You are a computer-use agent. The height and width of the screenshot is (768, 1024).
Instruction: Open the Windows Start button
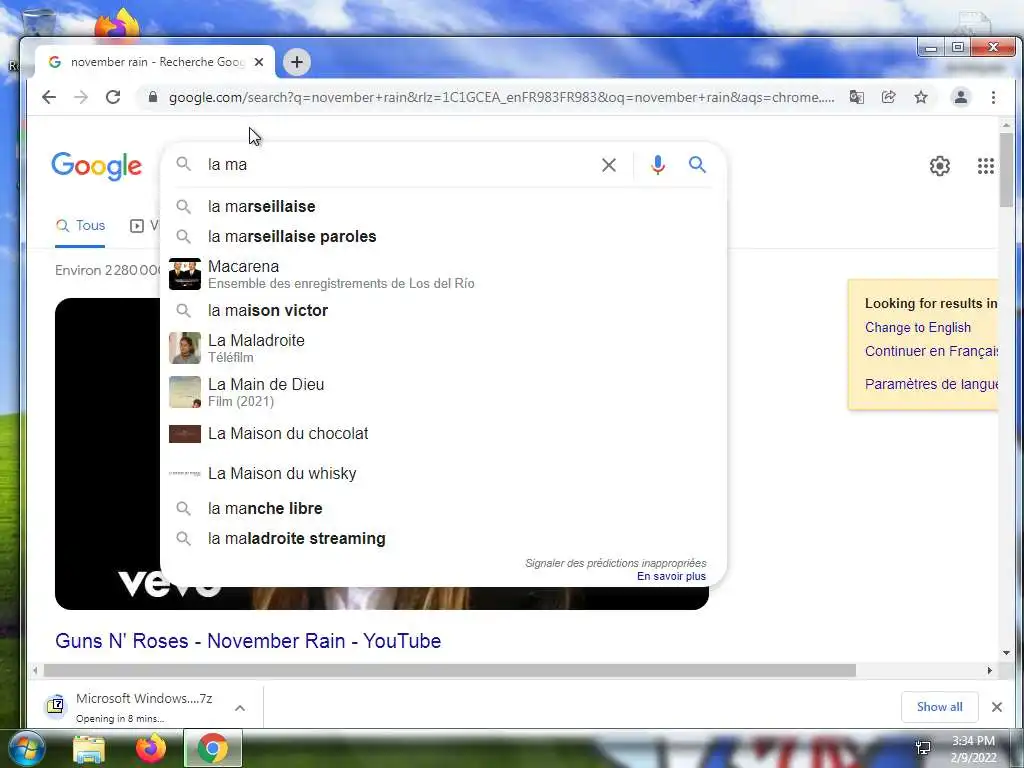27,748
